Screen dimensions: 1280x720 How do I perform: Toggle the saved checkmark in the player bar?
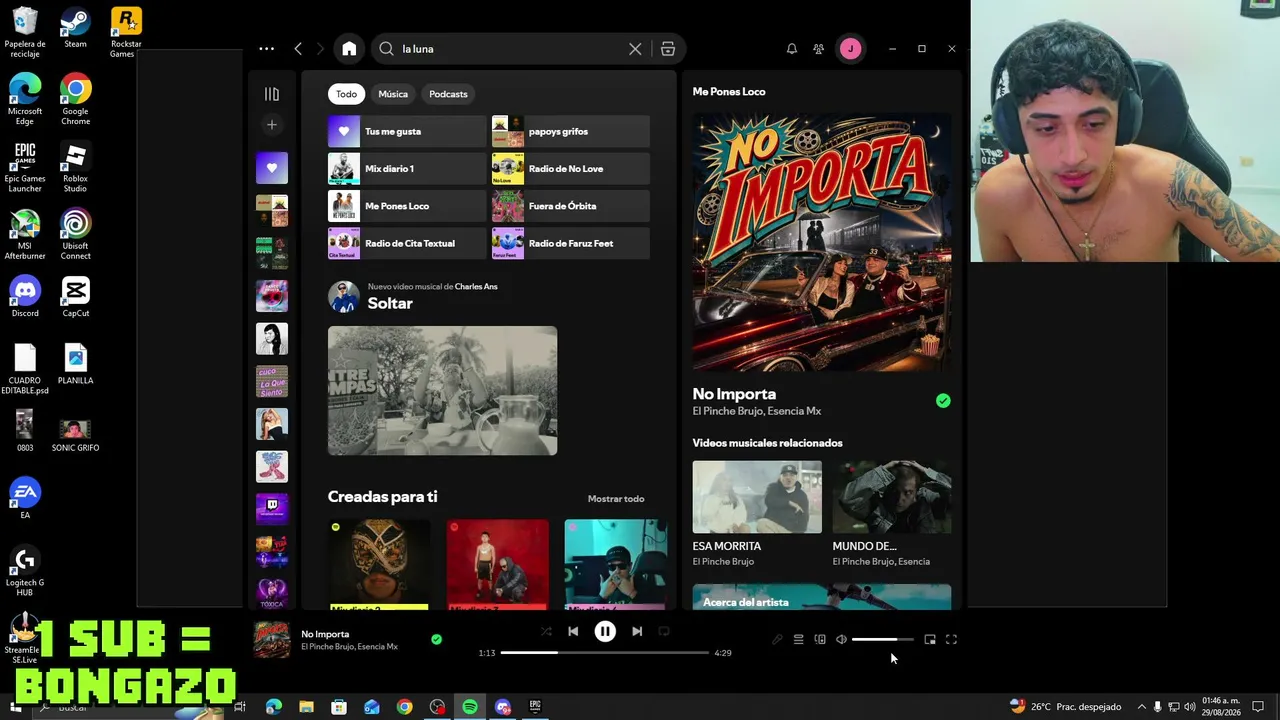436,639
